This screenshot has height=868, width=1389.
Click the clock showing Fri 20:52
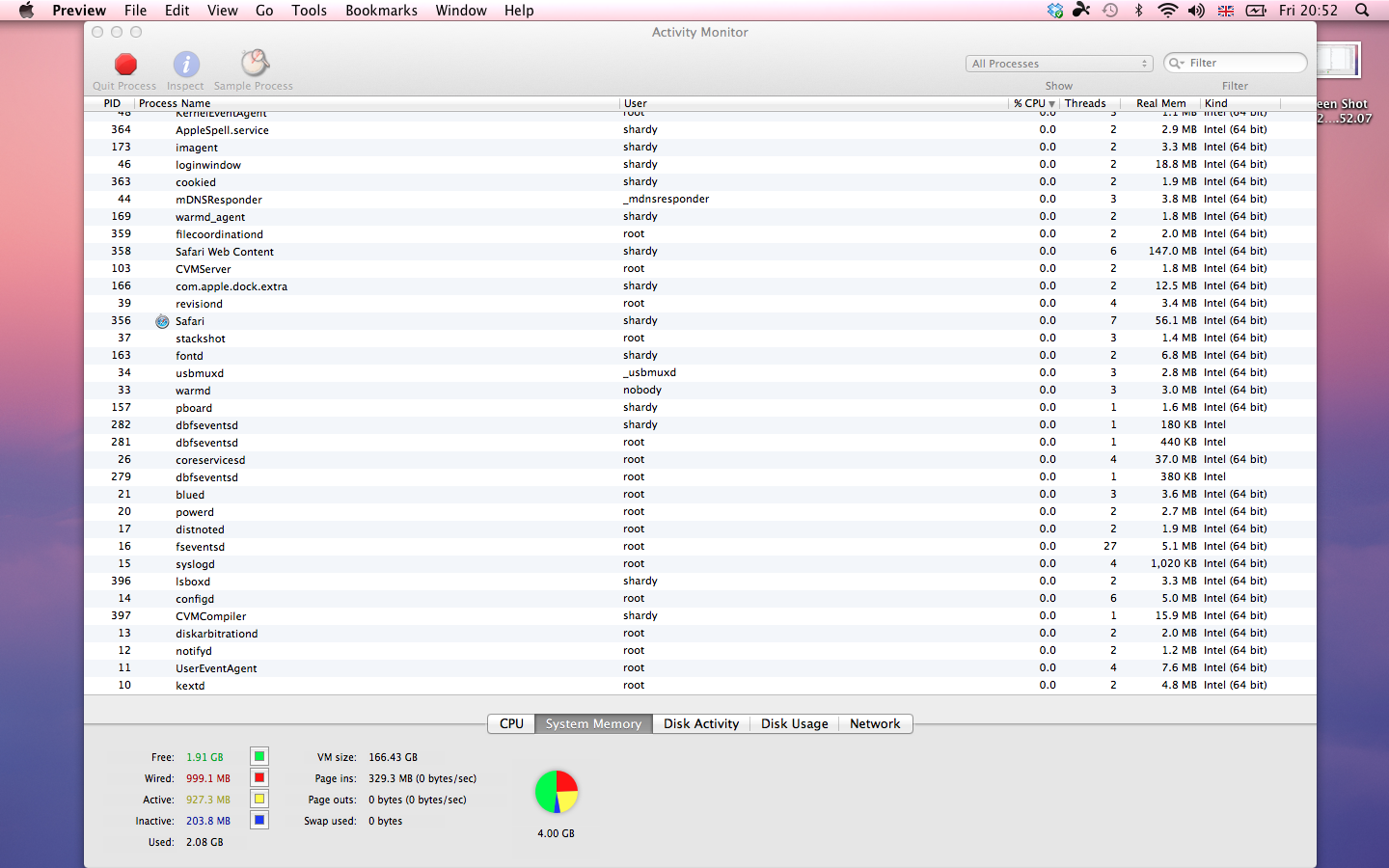coord(1308,11)
